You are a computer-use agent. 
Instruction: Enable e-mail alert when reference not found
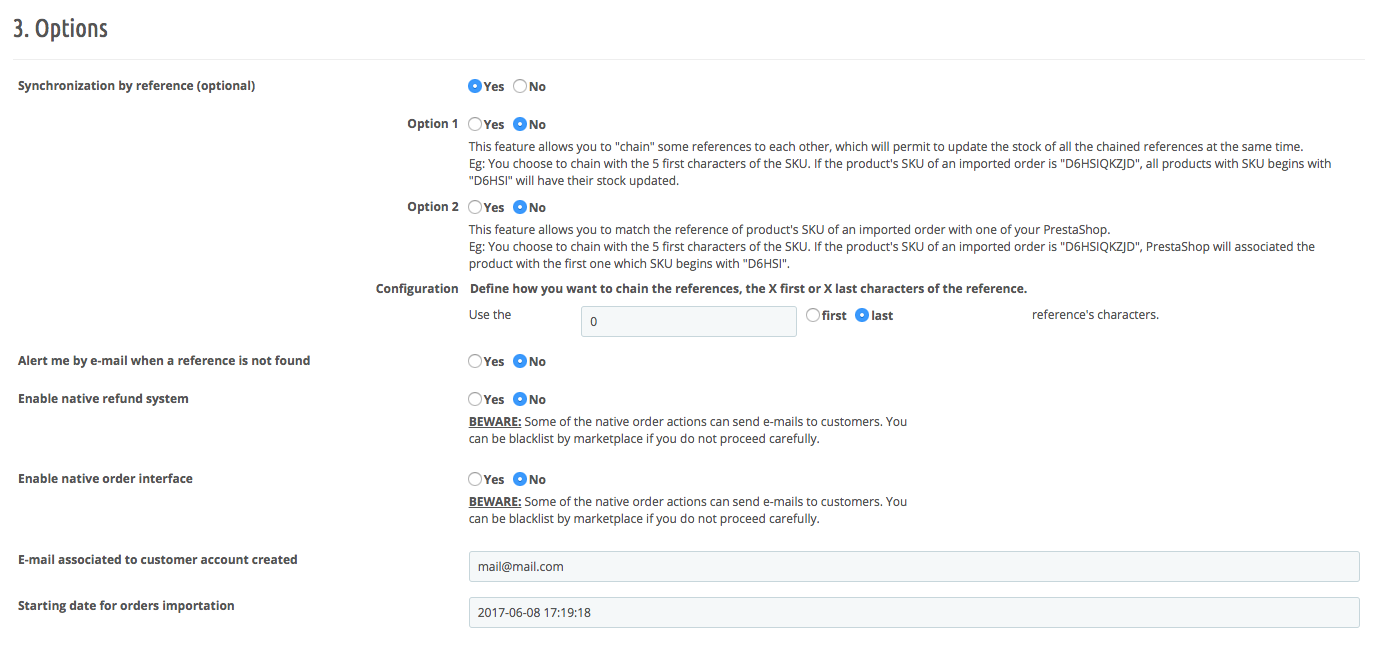pos(475,361)
